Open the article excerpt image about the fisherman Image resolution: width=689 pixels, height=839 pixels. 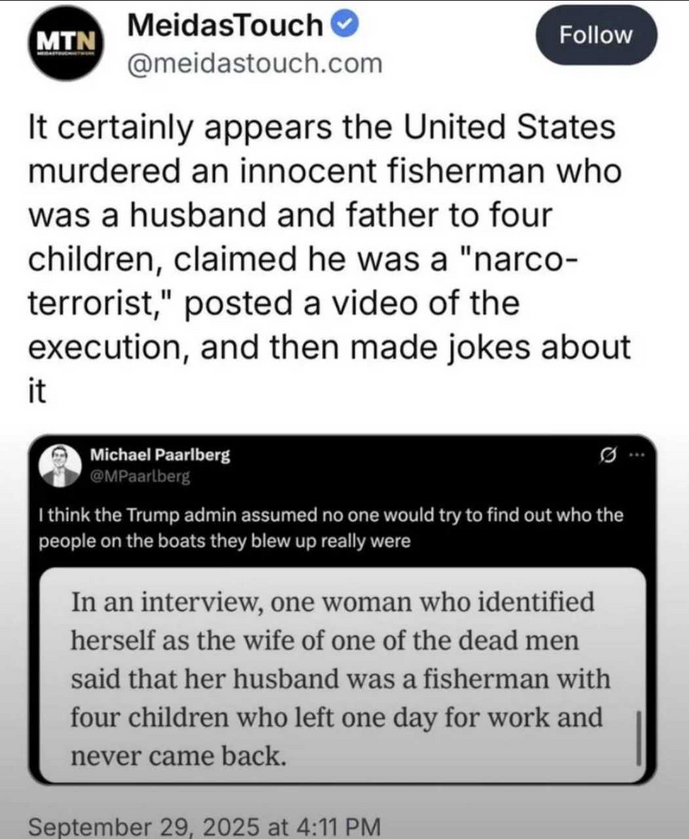330,677
